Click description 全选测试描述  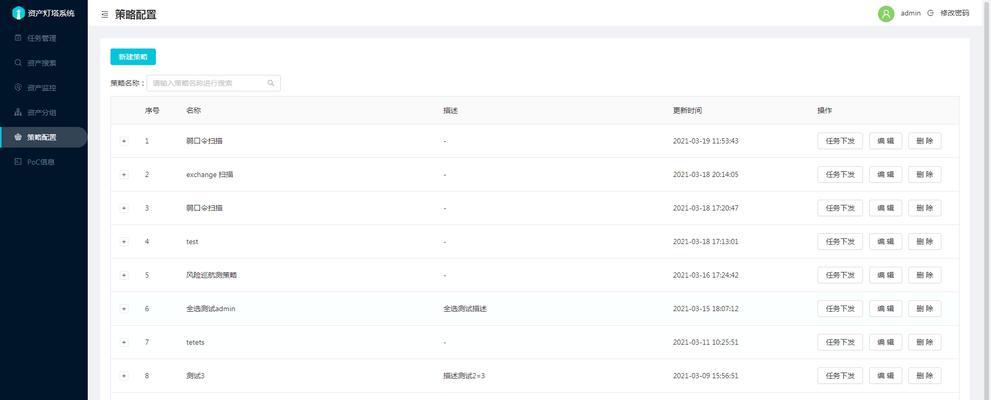[x=465, y=308]
